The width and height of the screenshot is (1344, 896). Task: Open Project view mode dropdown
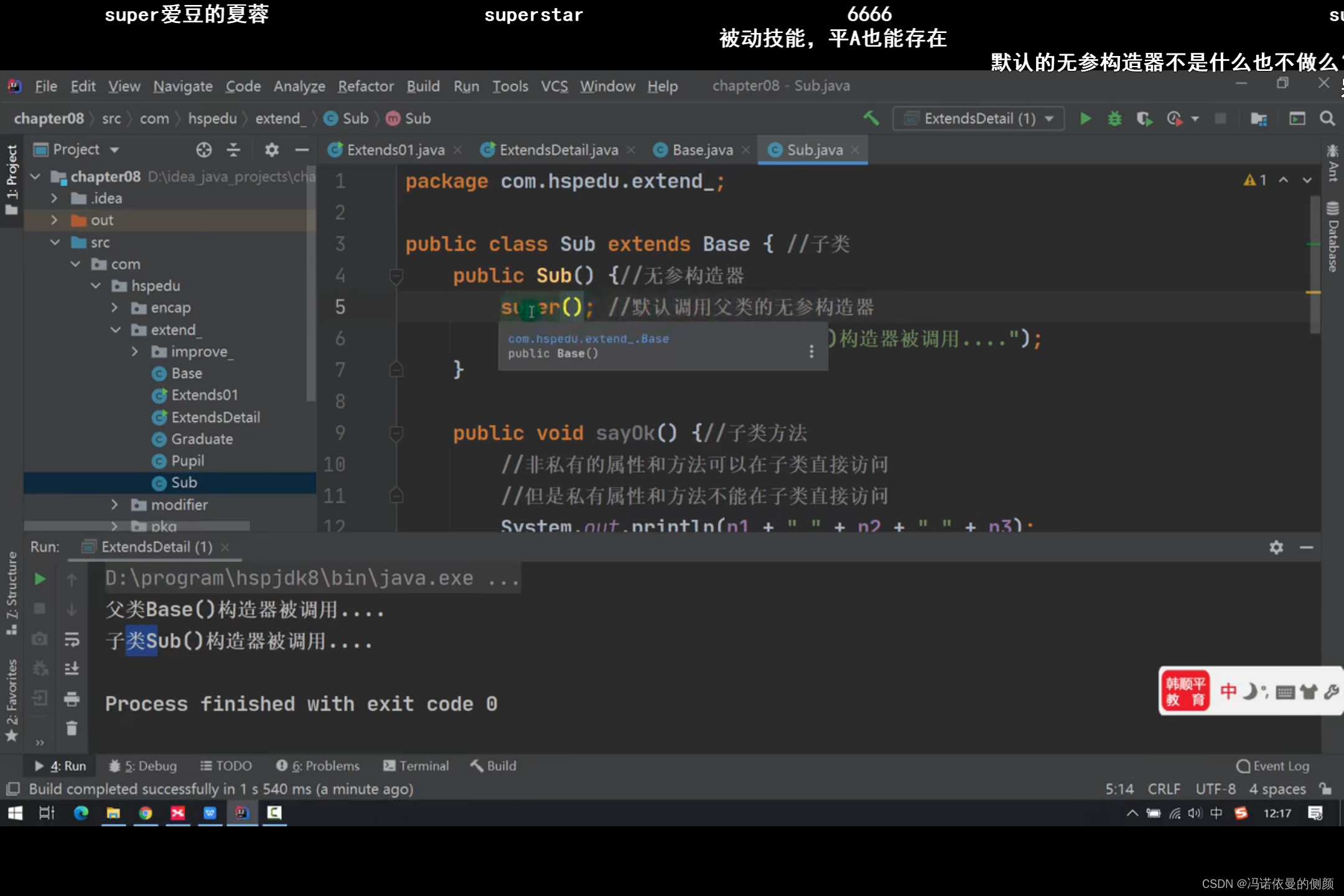click(x=114, y=149)
